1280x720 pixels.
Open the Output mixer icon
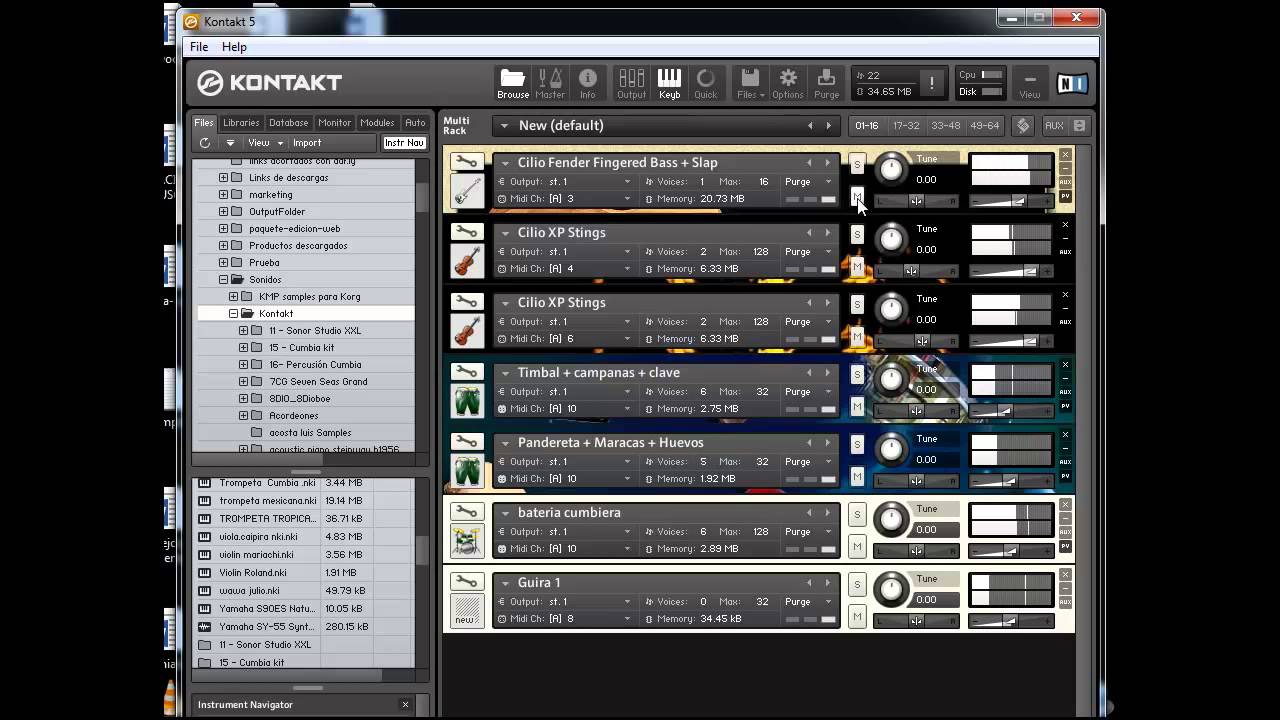click(631, 84)
